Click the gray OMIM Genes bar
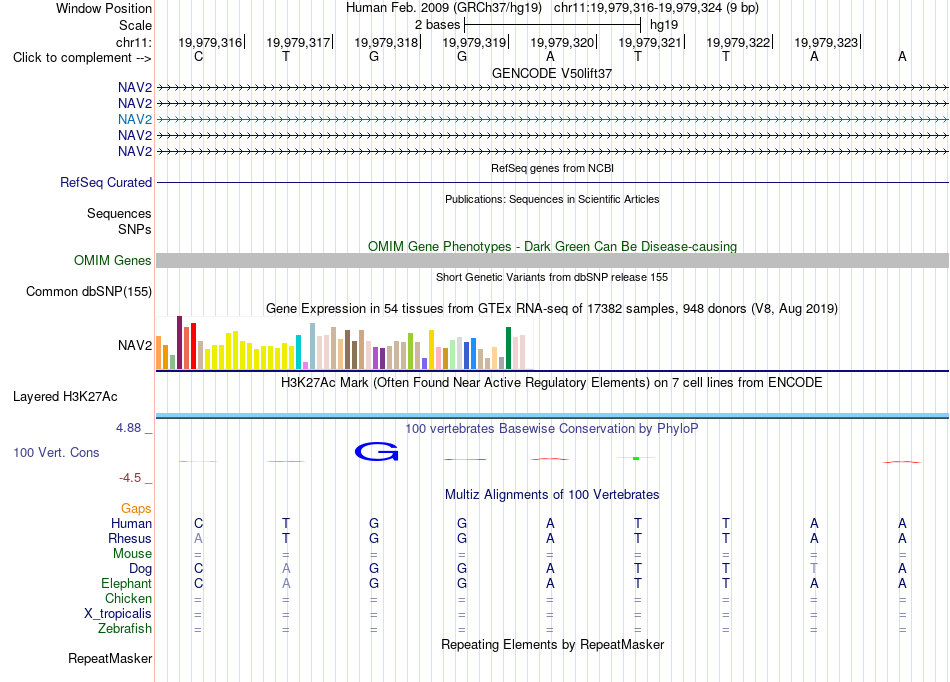 [x=552, y=260]
